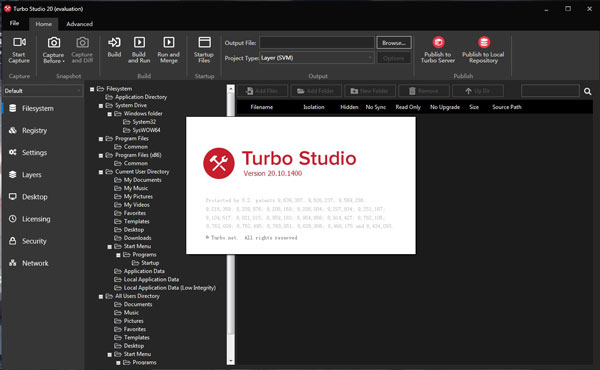
Task: Select the System32 folder
Action: pyautogui.click(x=144, y=122)
